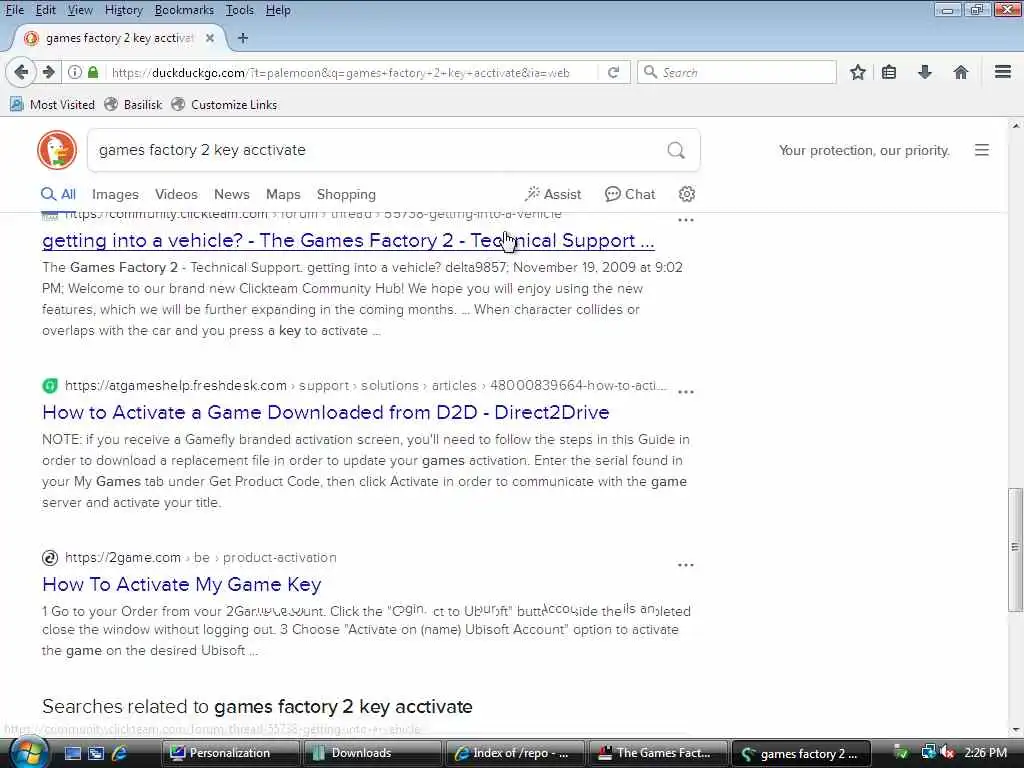Viewport: 1024px width, 768px height.
Task: Click Show Desktop quick launch icon
Action: [72, 753]
